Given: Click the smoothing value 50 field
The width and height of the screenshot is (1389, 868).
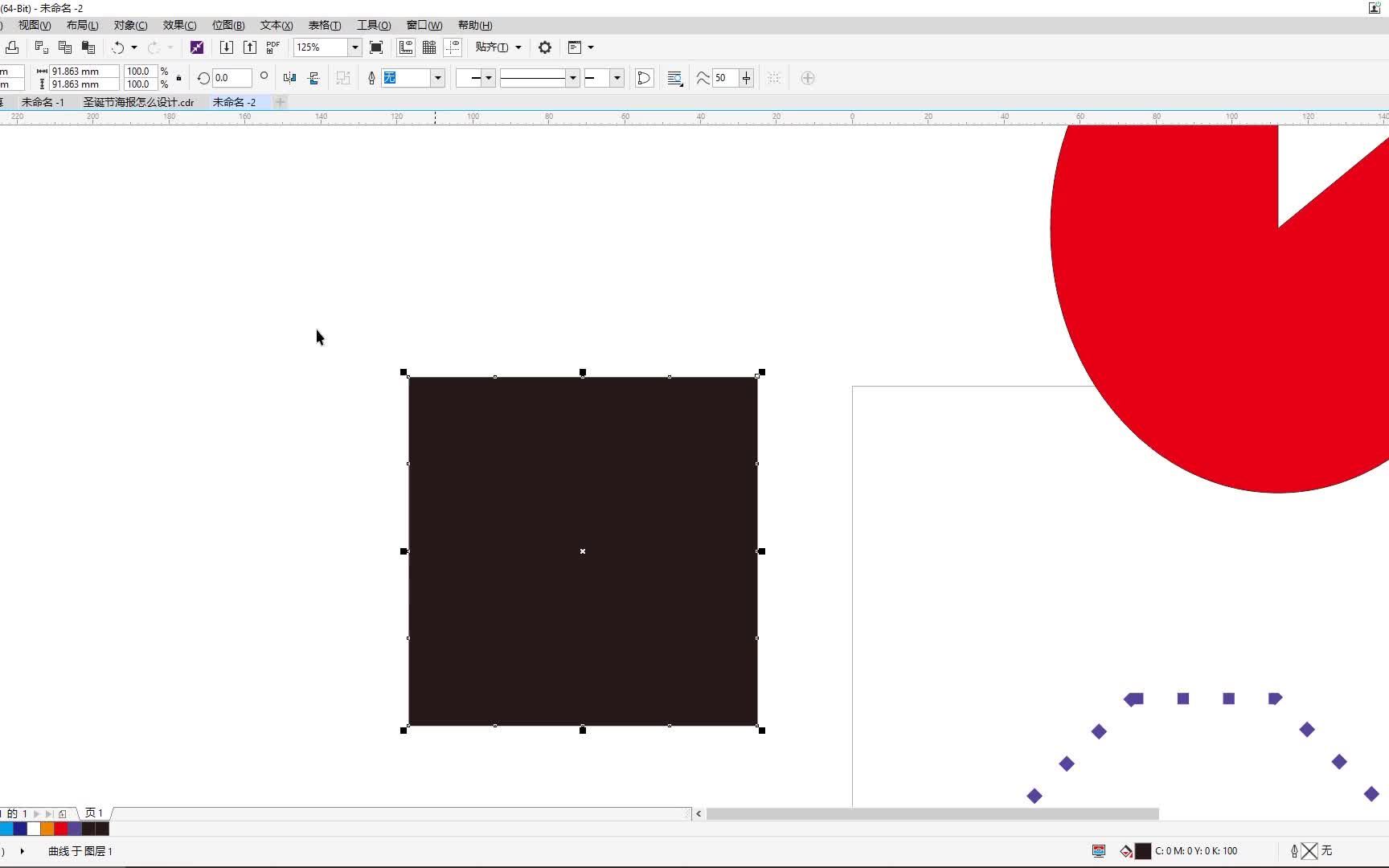Looking at the screenshot, I should coord(726,78).
